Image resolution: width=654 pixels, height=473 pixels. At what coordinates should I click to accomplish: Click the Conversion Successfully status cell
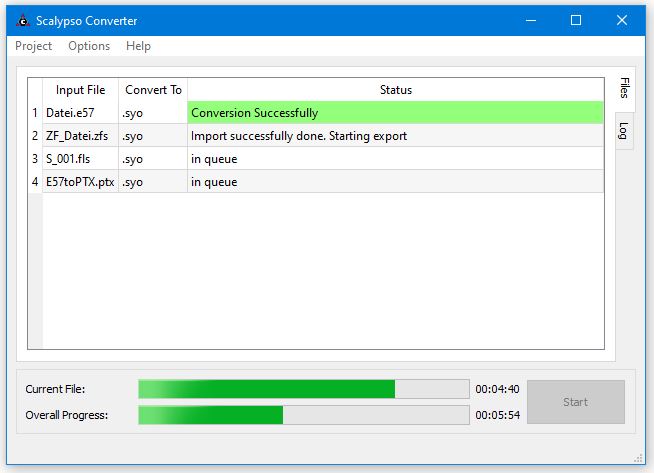click(x=395, y=113)
